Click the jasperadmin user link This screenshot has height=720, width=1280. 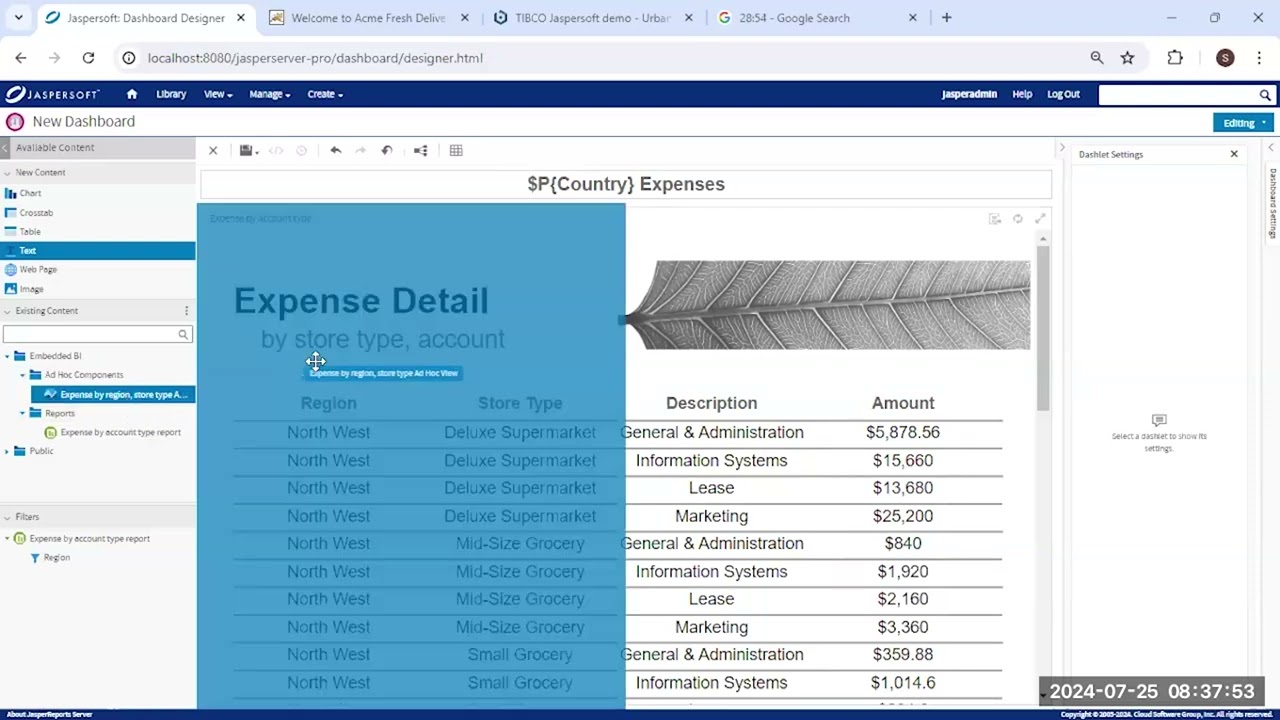(x=969, y=94)
